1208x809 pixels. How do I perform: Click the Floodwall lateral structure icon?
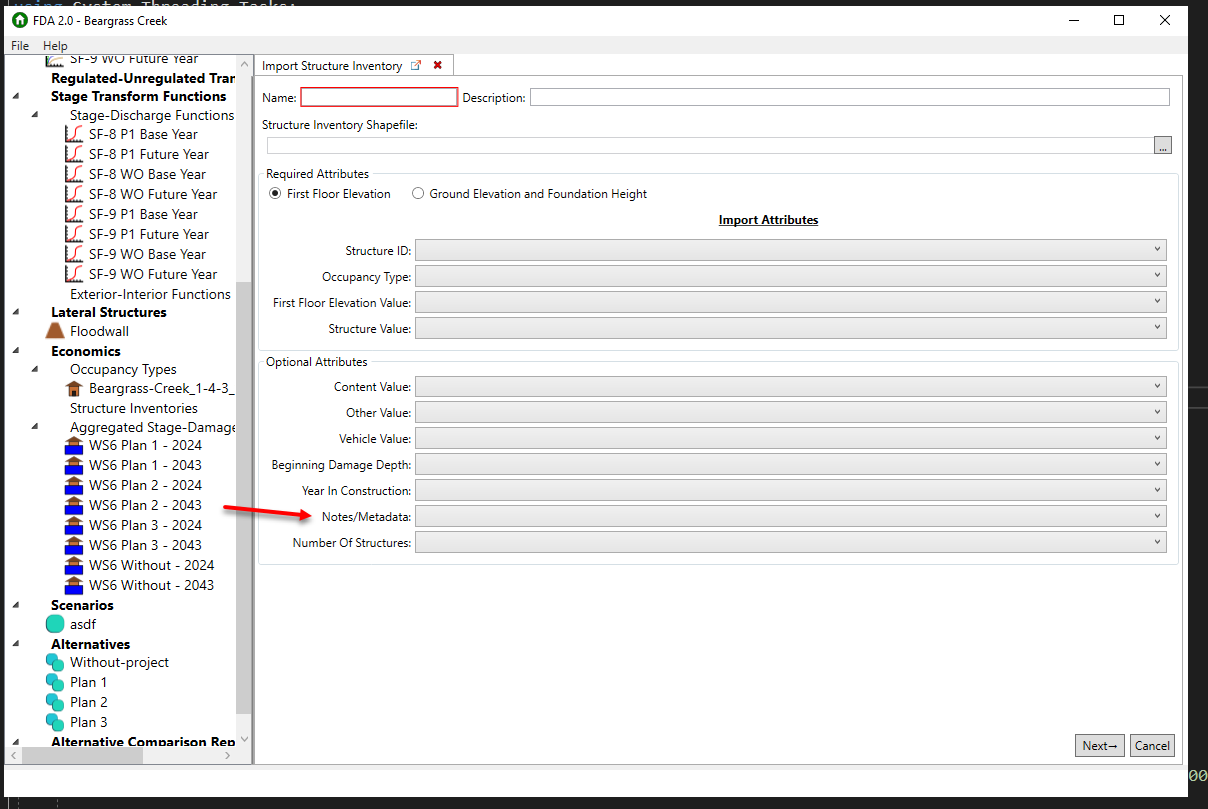[57, 331]
